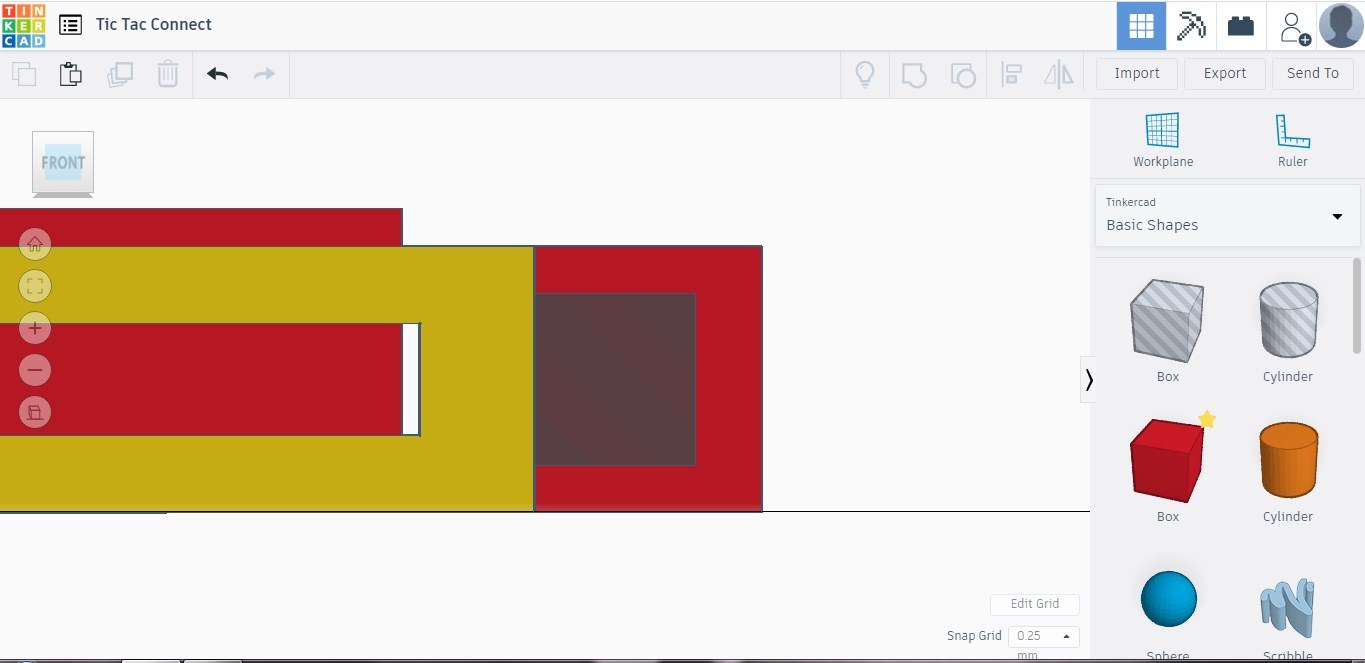Switch to orthographic view
Image resolution: width=1365 pixels, height=663 pixels.
[x=34, y=412]
